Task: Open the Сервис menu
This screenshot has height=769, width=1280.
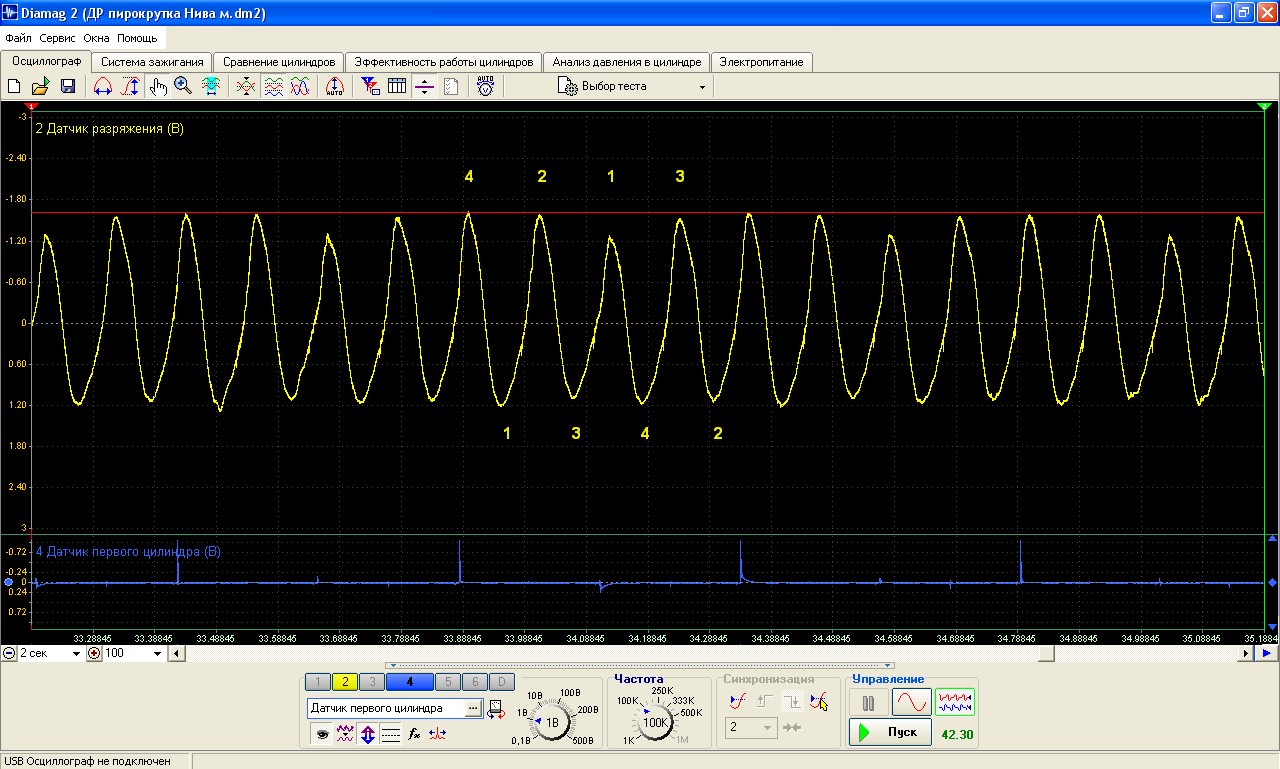Action: [58, 38]
